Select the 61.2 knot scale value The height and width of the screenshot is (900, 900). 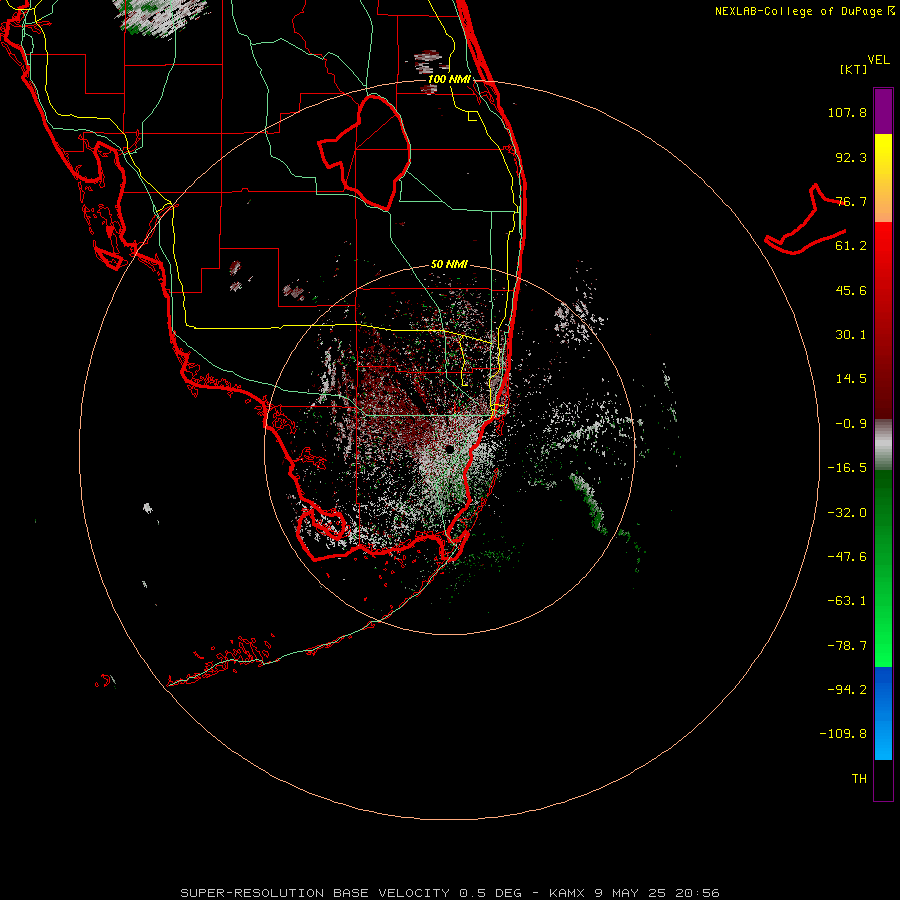coord(851,246)
